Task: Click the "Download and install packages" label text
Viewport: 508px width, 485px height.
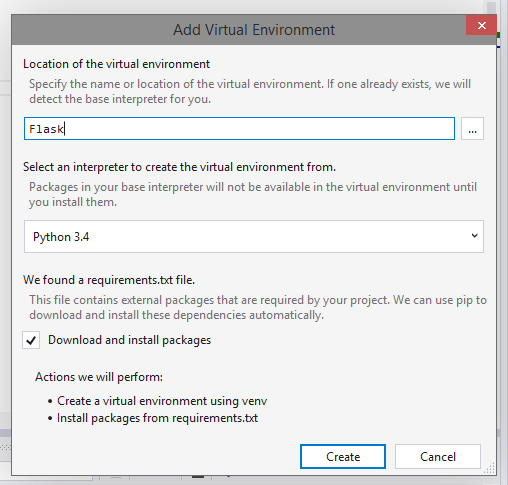Action: click(129, 340)
